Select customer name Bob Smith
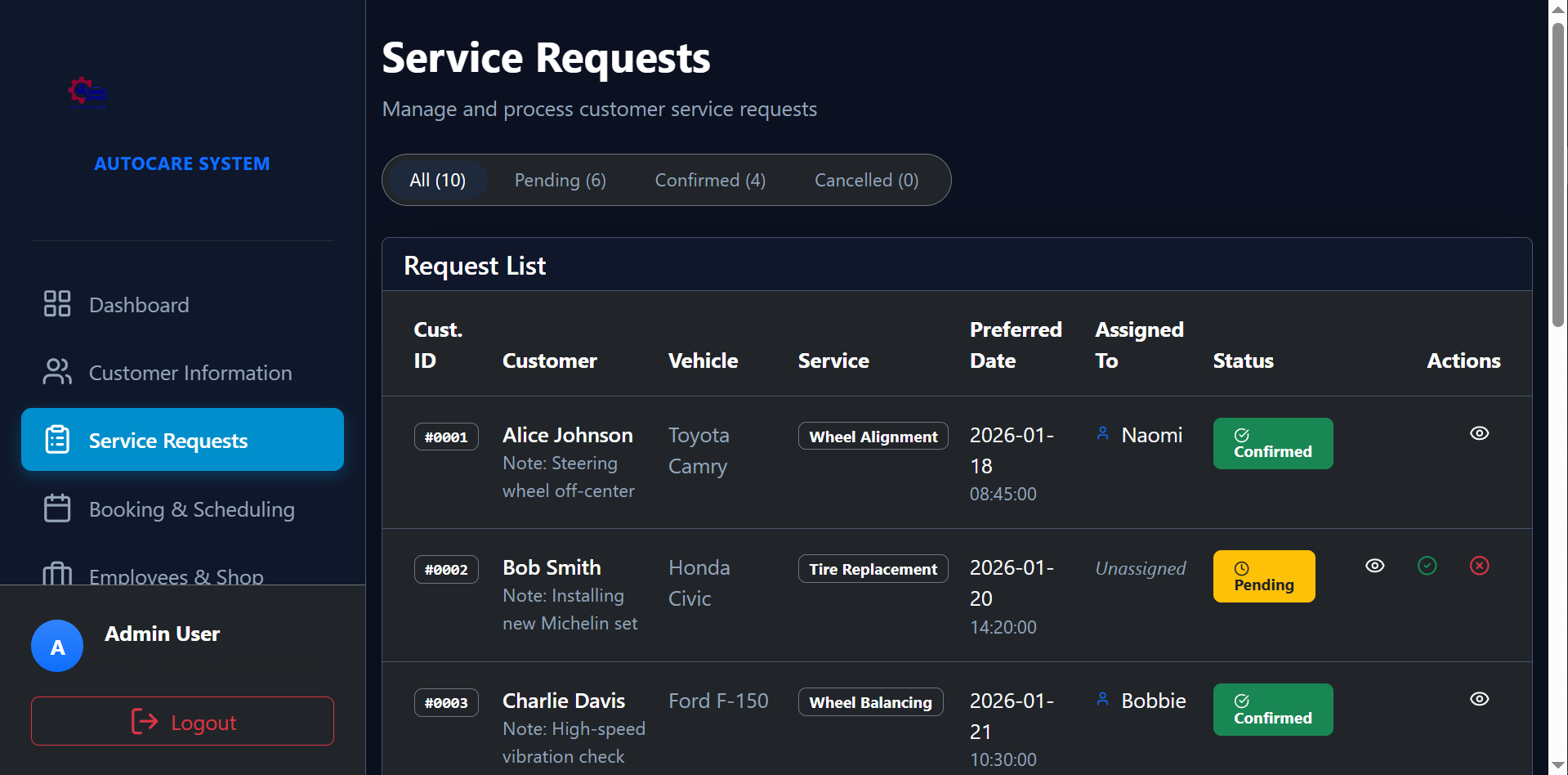This screenshot has height=775, width=1568. [x=552, y=567]
